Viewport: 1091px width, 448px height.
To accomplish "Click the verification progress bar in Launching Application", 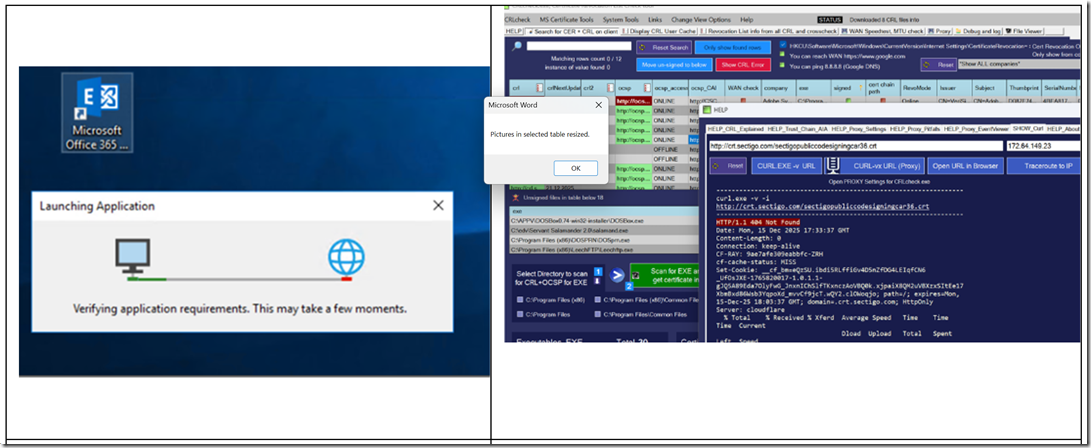I will (239, 278).
